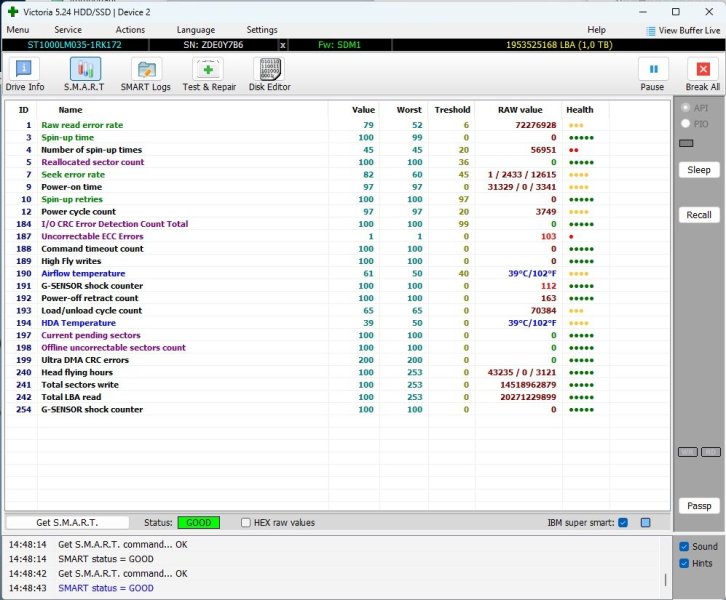Select the PIO radio button
Viewport: 726px width, 600px height.
click(685, 123)
